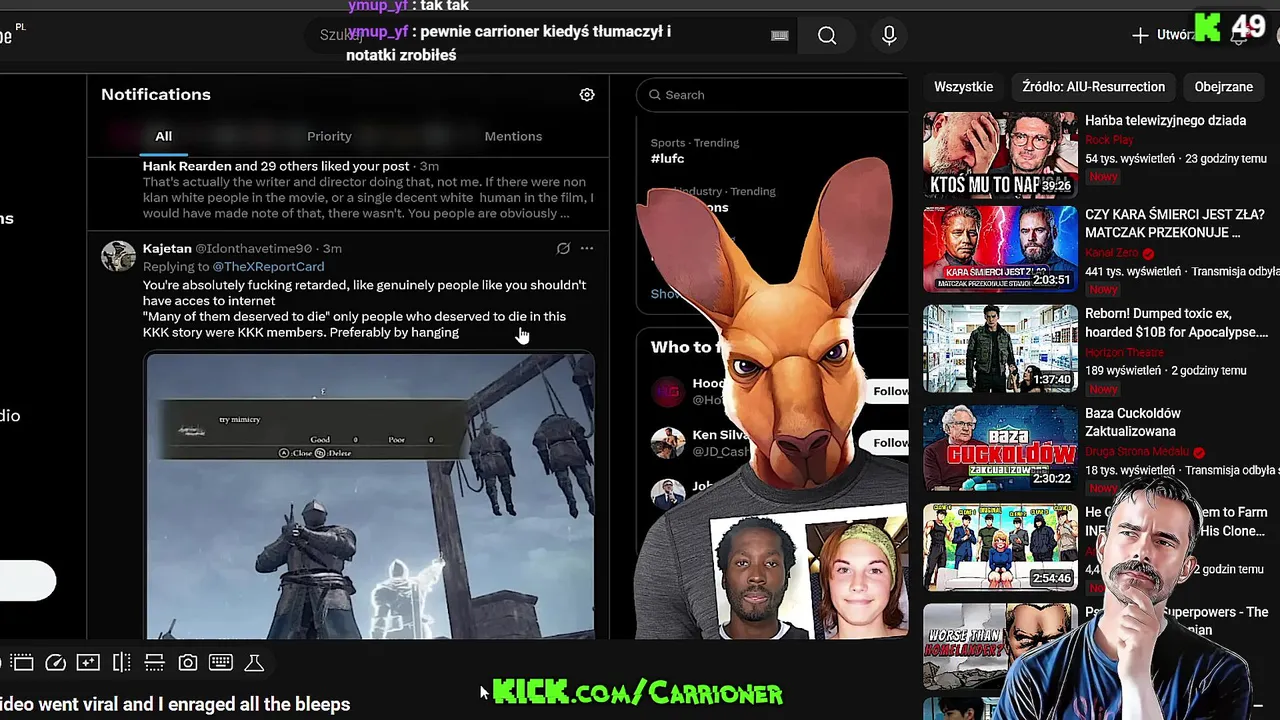Open trending hashtag #lufc

coord(667,159)
